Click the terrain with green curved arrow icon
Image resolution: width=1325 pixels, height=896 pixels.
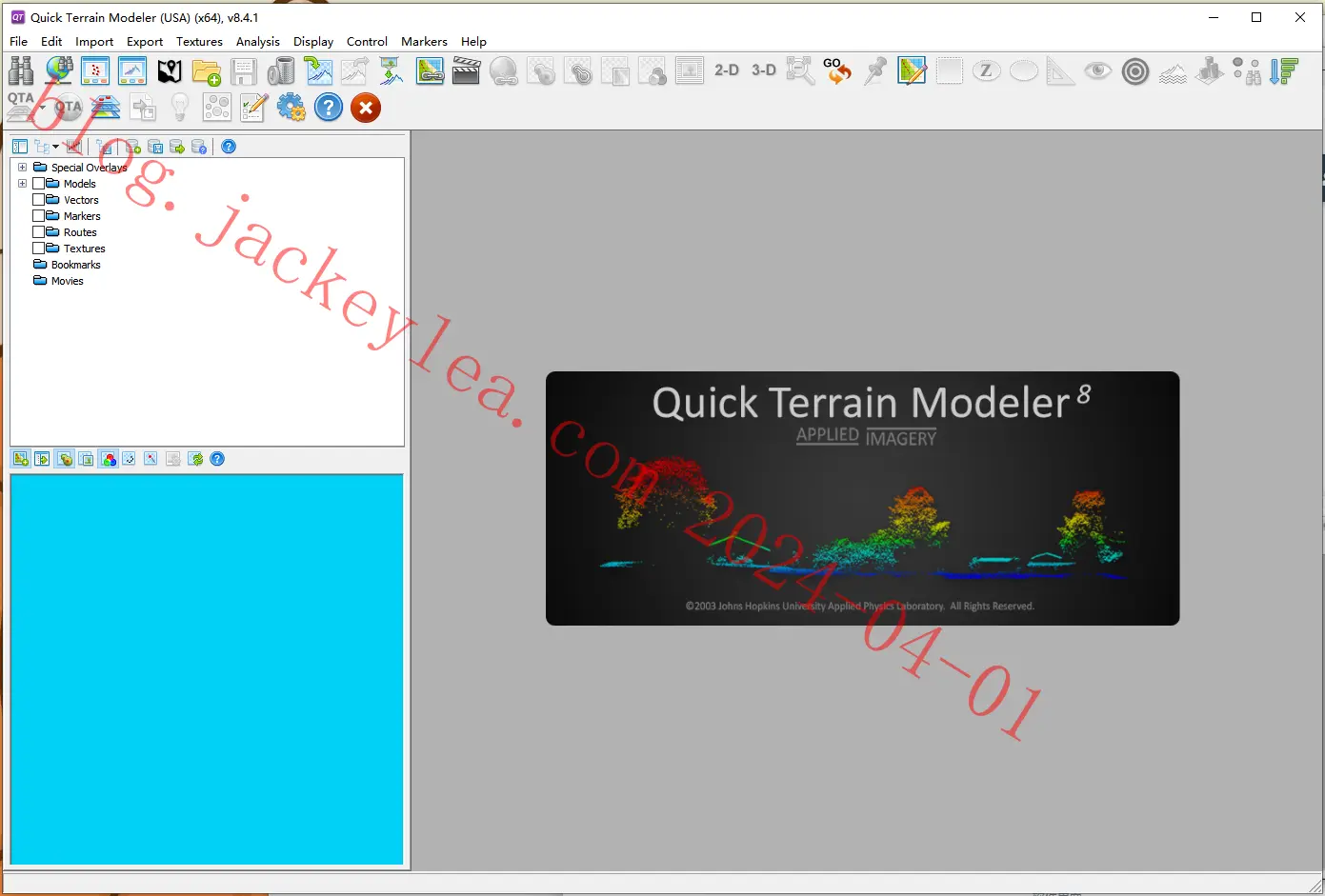318,70
